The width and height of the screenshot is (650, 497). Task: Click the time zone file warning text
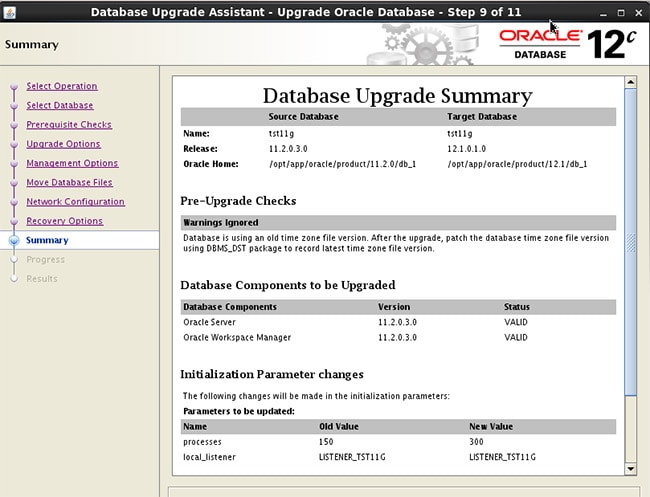[396, 243]
